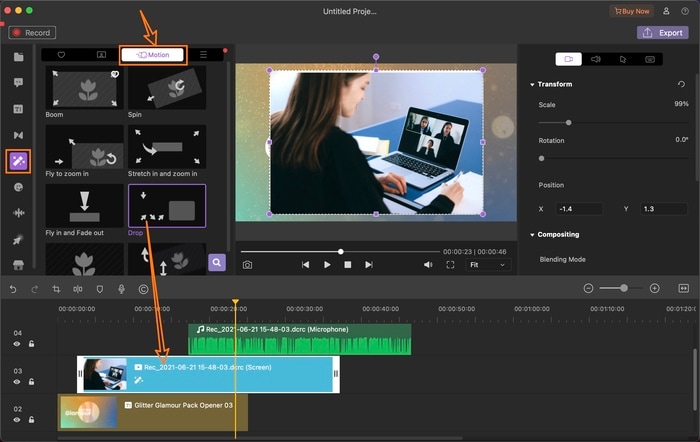
Task: Click the Record button
Action: [x=32, y=33]
